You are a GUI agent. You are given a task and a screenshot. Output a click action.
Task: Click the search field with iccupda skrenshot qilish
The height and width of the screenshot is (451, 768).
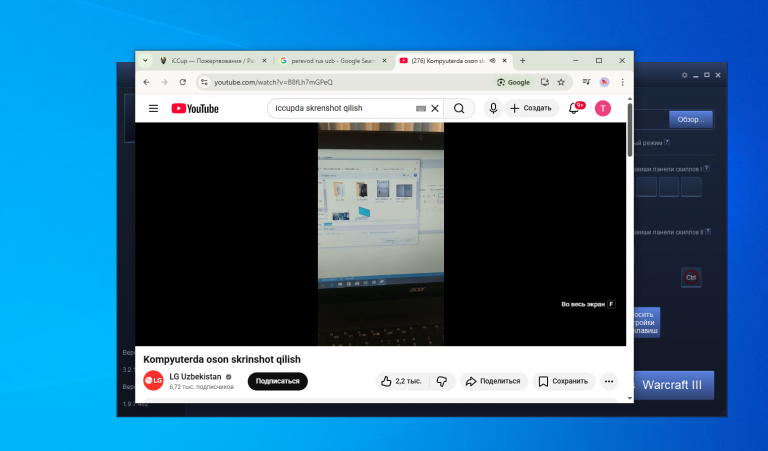(343, 108)
